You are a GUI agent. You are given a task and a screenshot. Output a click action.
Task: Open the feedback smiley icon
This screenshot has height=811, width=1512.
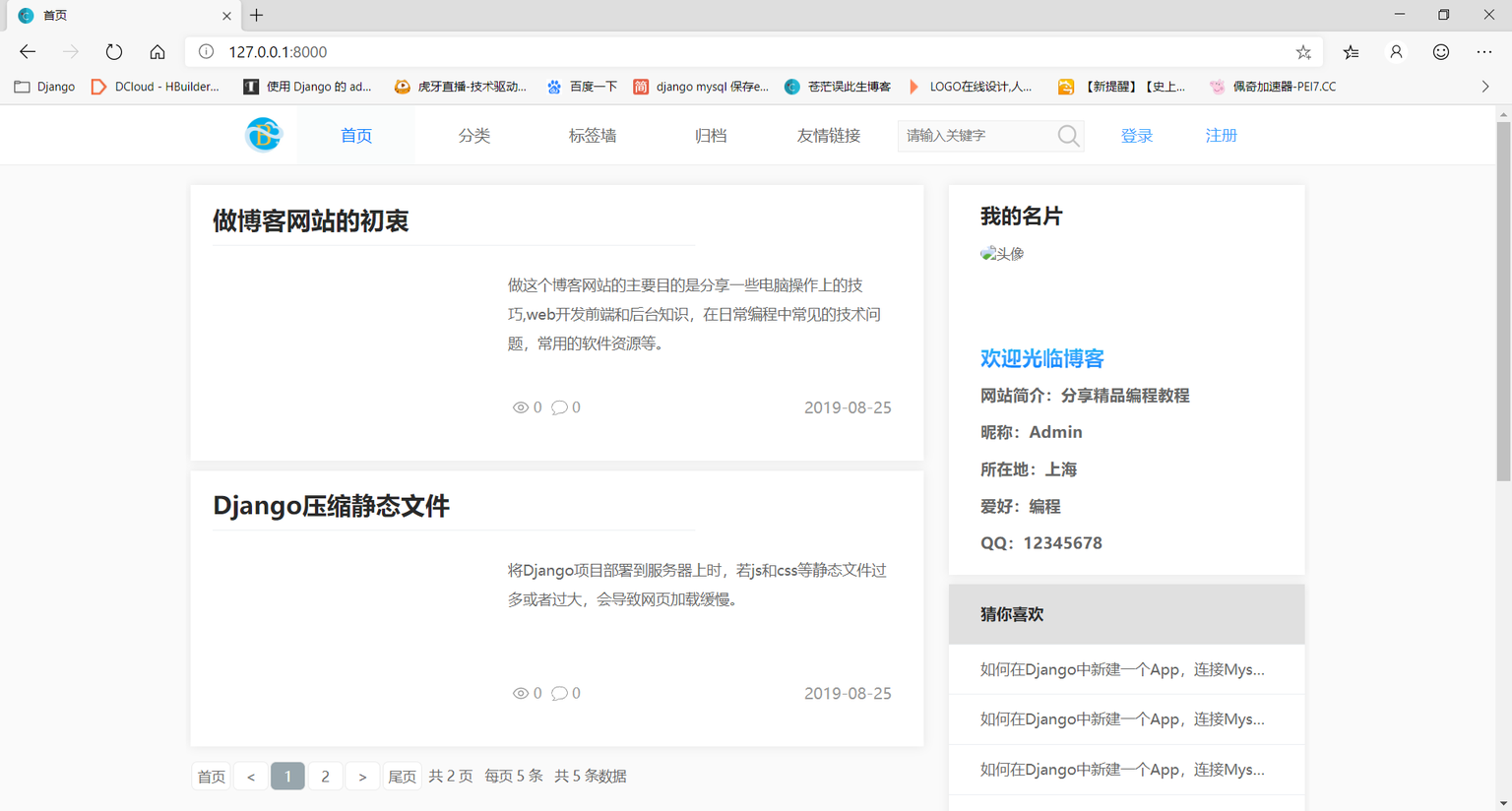pos(1441,52)
